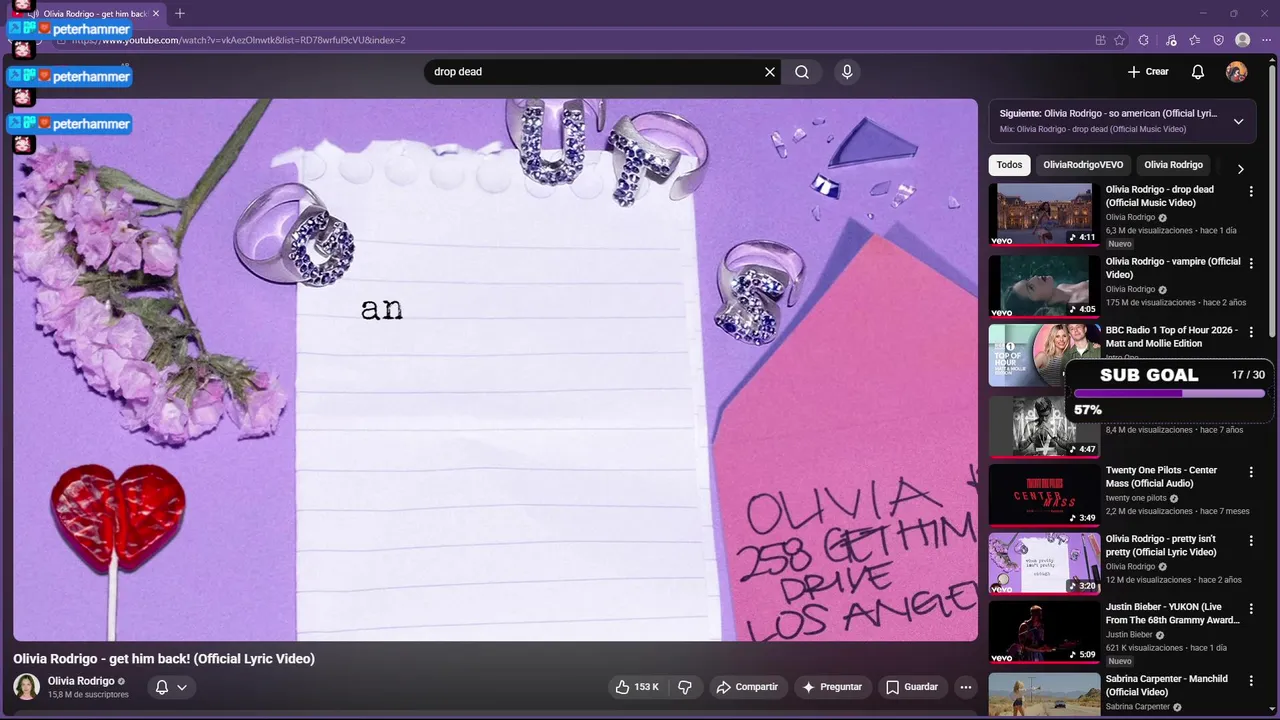Clear the search box with the X icon
This screenshot has width=1280, height=720.
click(770, 72)
